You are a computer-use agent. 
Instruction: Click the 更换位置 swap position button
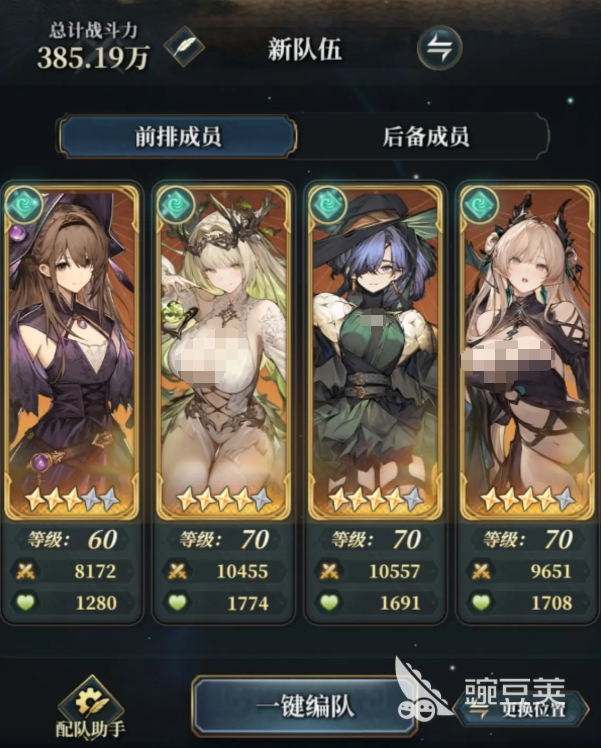click(x=522, y=709)
